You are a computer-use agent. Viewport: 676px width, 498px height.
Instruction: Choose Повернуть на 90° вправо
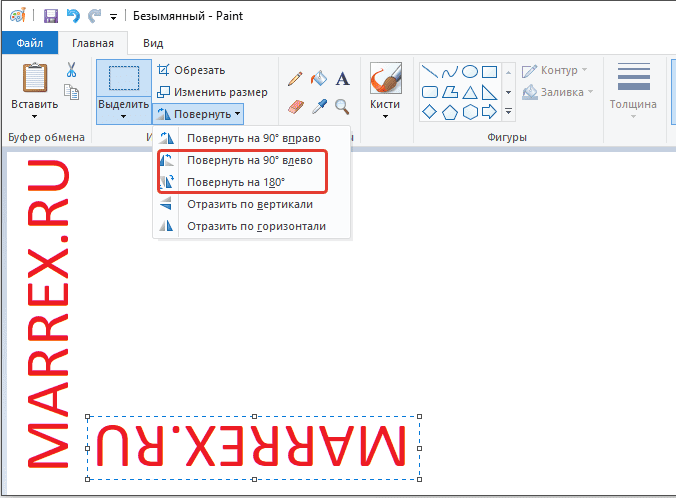252,138
